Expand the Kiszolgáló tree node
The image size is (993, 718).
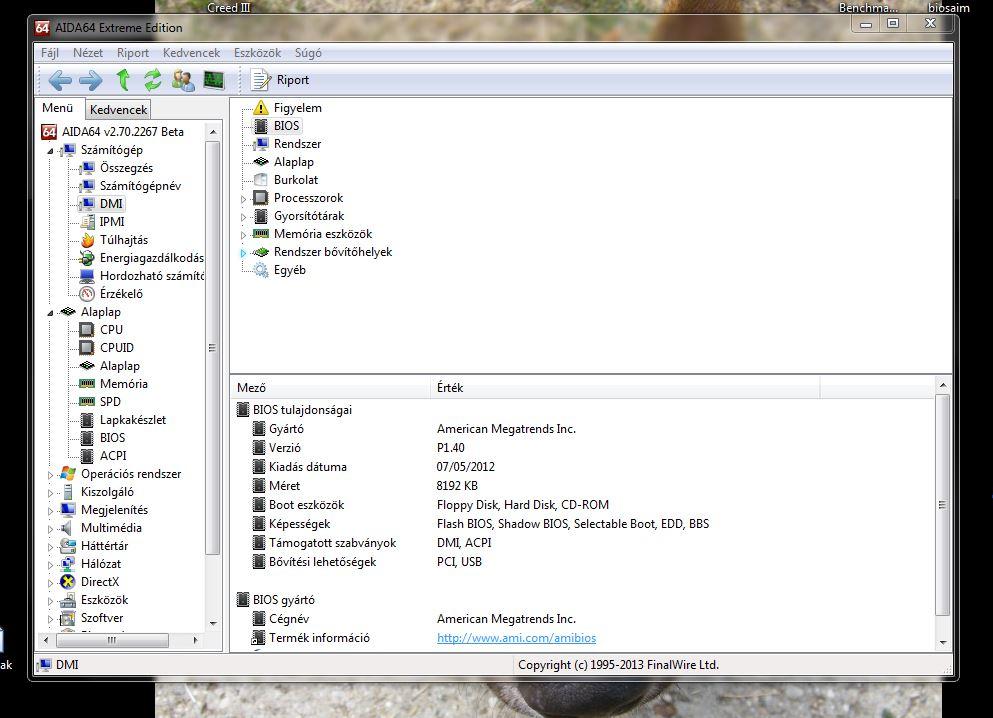click(50, 493)
